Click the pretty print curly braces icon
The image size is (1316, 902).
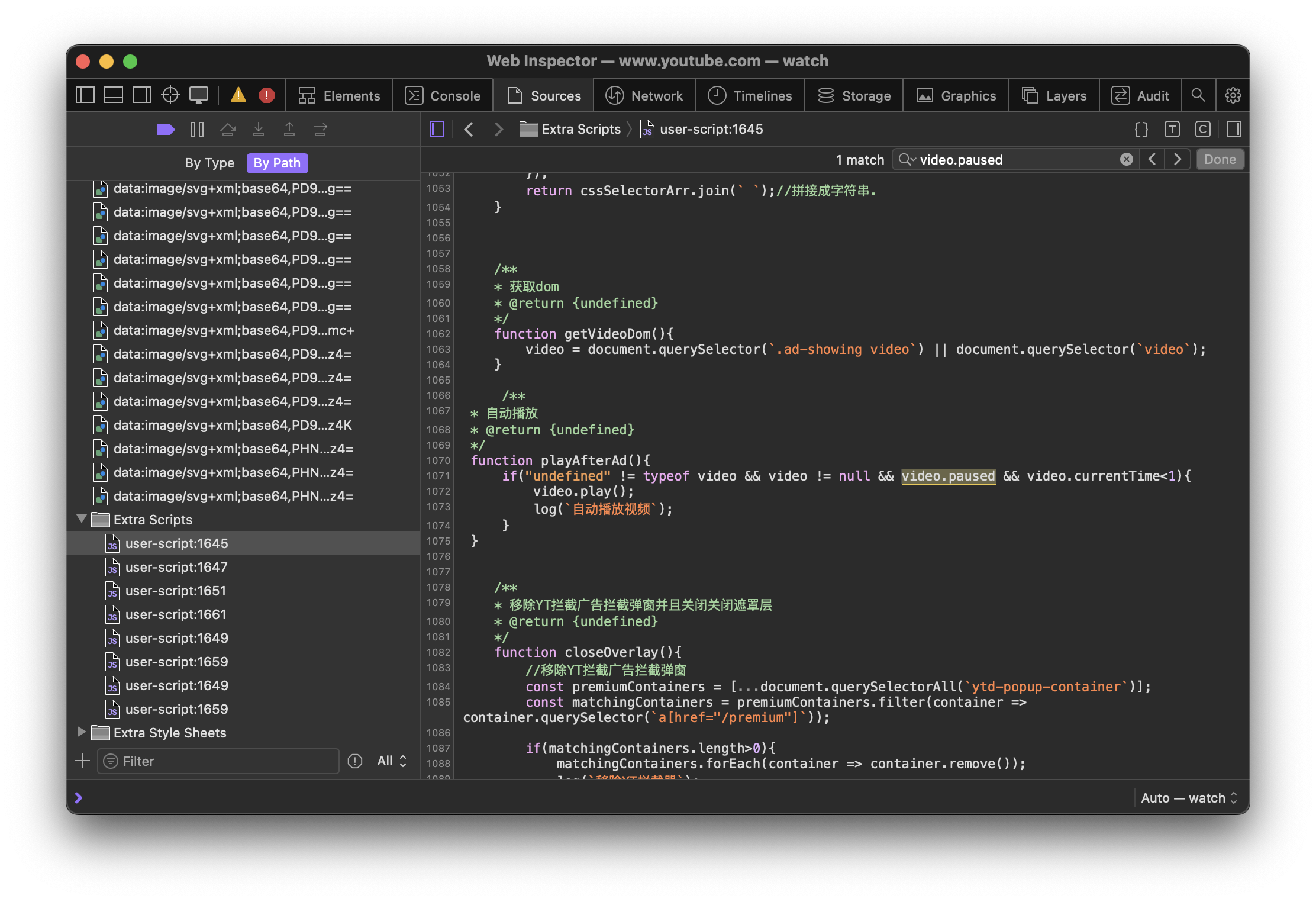(1141, 130)
